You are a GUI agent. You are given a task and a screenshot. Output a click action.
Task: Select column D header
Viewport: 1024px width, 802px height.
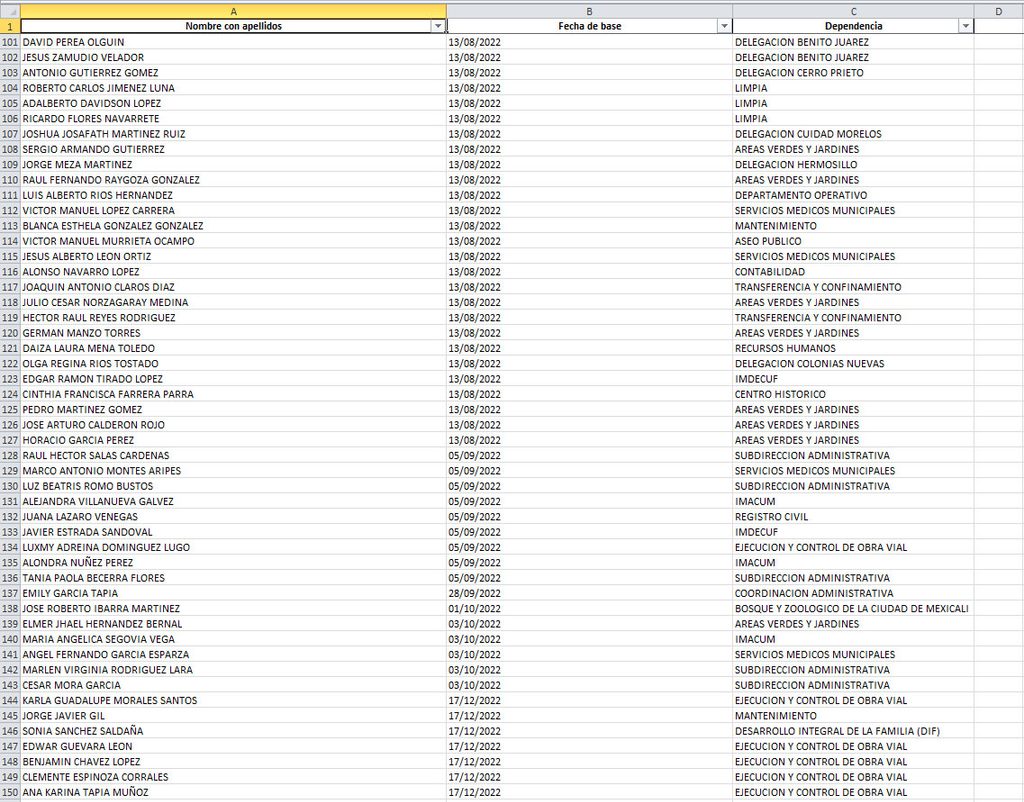pos(999,12)
